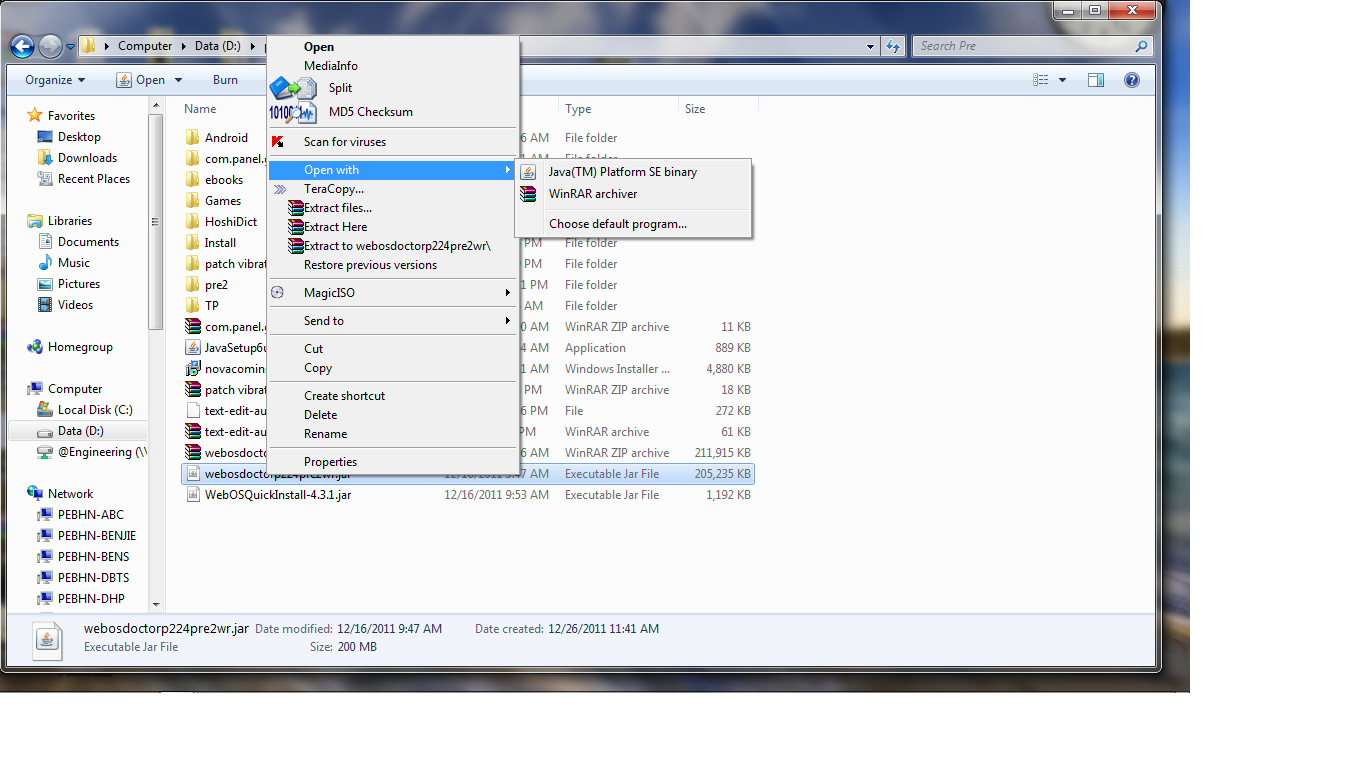Expand the Open button dropdown arrow
The height and width of the screenshot is (768, 1366).
click(x=178, y=80)
